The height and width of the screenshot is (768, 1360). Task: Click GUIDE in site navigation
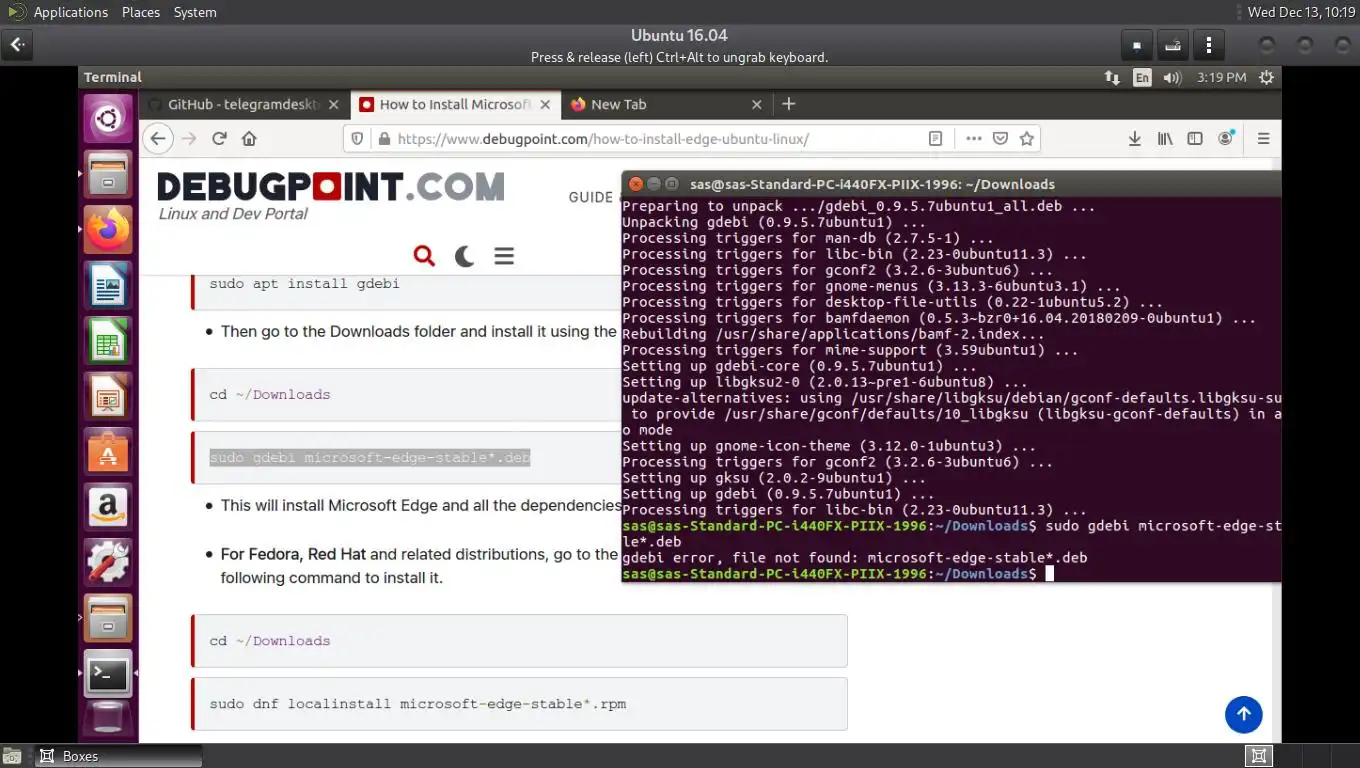coord(590,197)
